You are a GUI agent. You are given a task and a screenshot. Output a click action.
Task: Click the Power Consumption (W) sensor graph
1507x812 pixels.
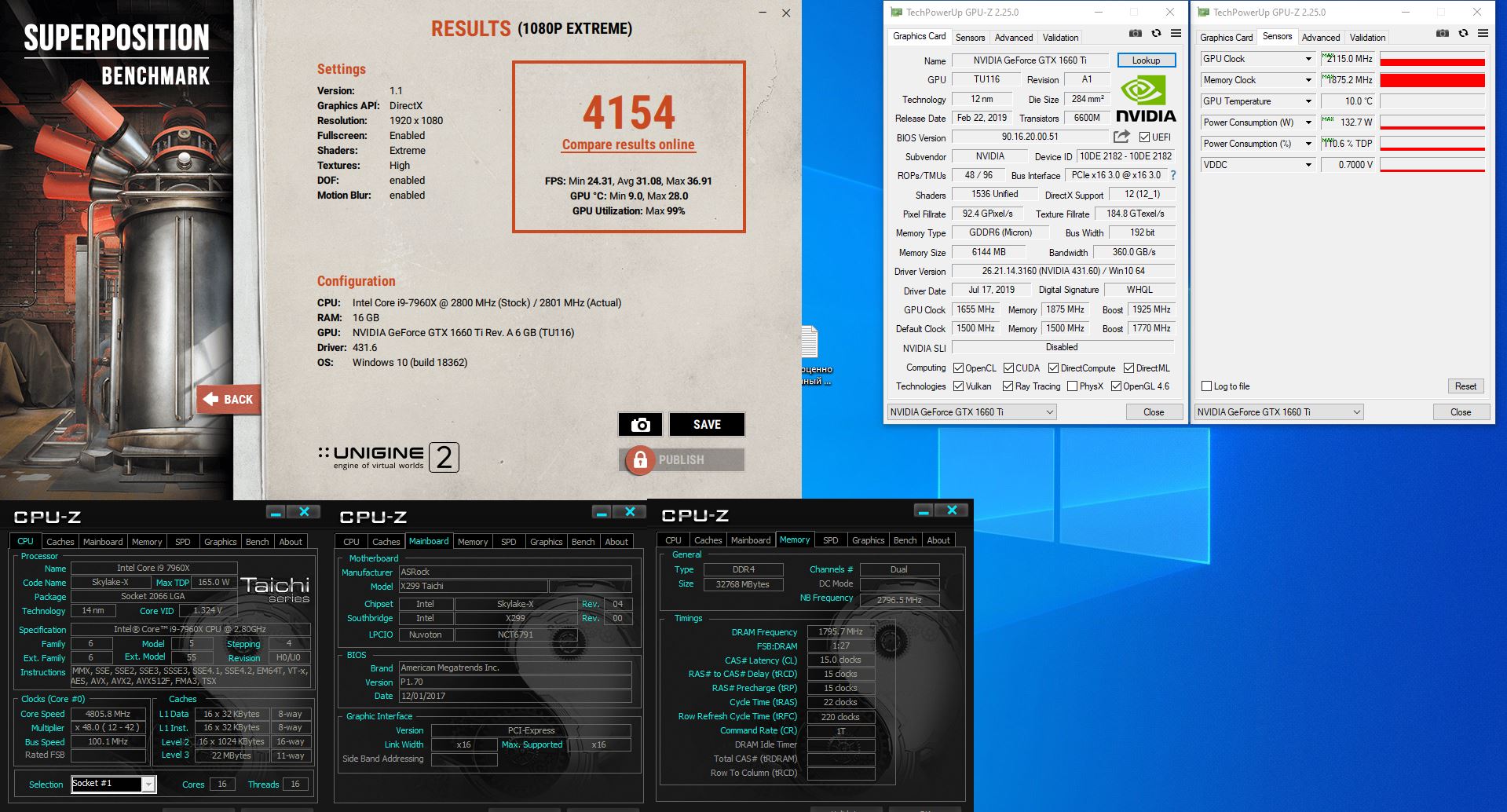point(1432,123)
